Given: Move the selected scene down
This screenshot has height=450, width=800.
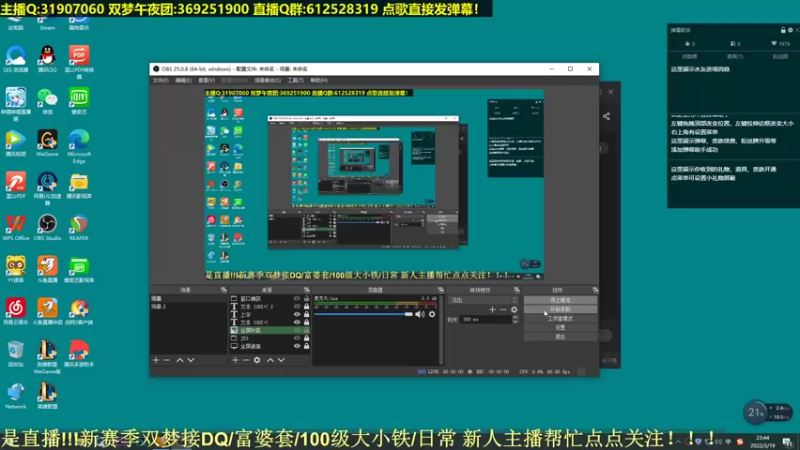Looking at the screenshot, I should point(191,360).
